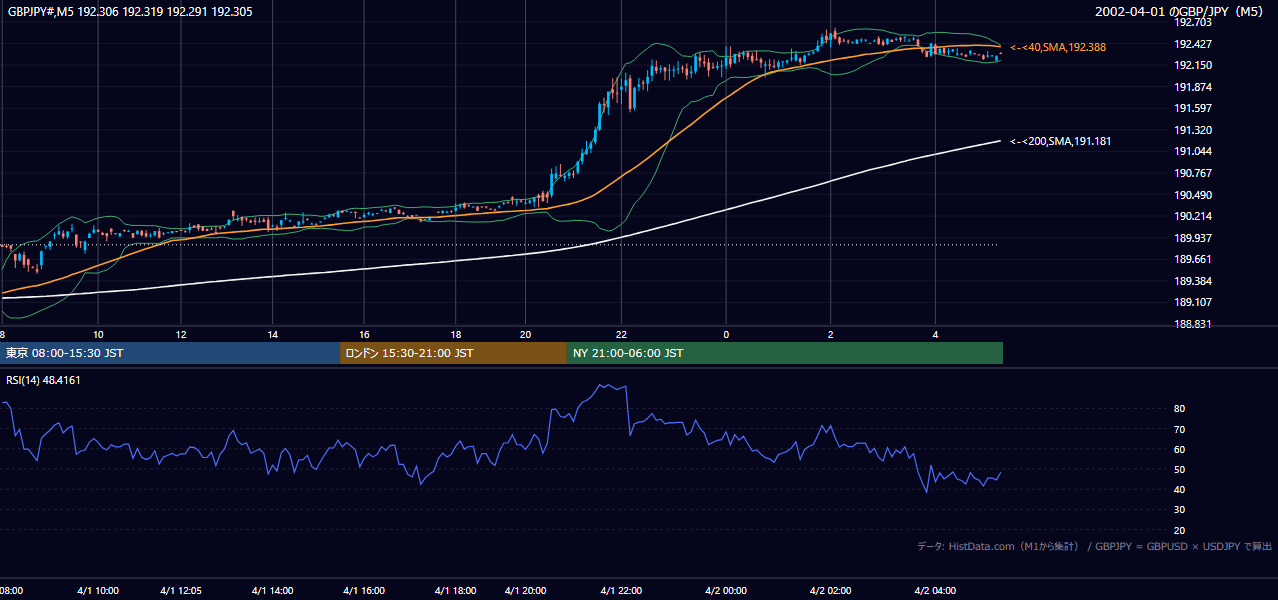Click the 4/1 16:00 bottom date label
The width and height of the screenshot is (1278, 600).
pos(364,591)
